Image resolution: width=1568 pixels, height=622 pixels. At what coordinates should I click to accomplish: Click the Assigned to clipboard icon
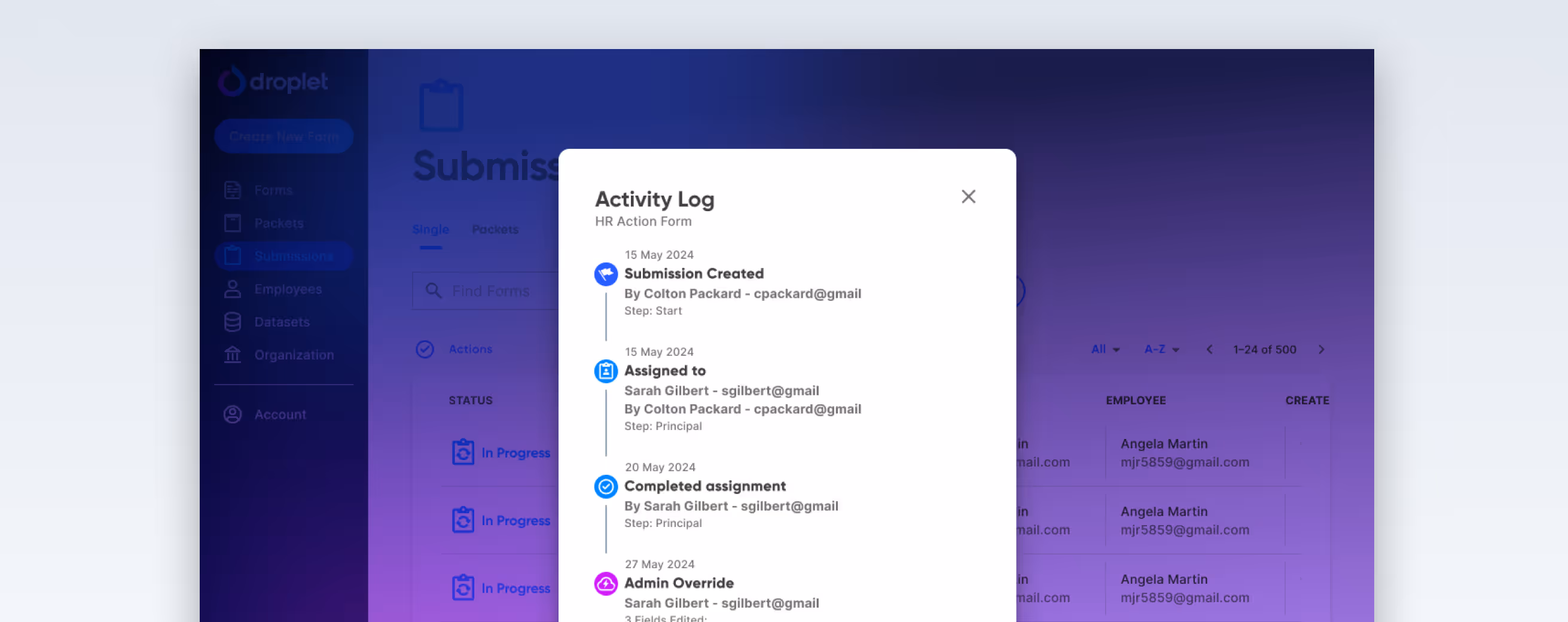pyautogui.click(x=606, y=371)
